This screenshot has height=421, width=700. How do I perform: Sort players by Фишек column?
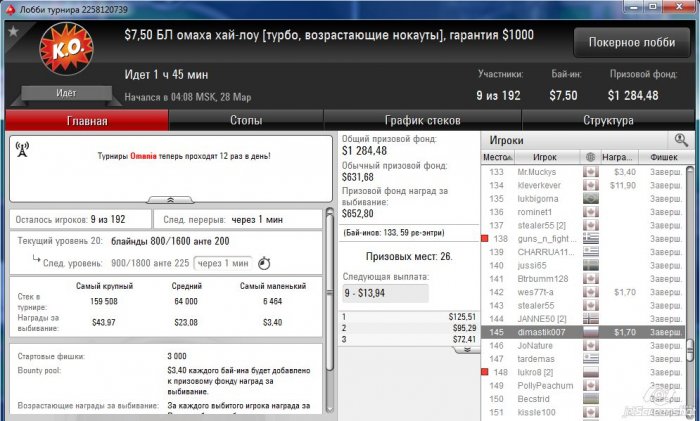(x=664, y=157)
